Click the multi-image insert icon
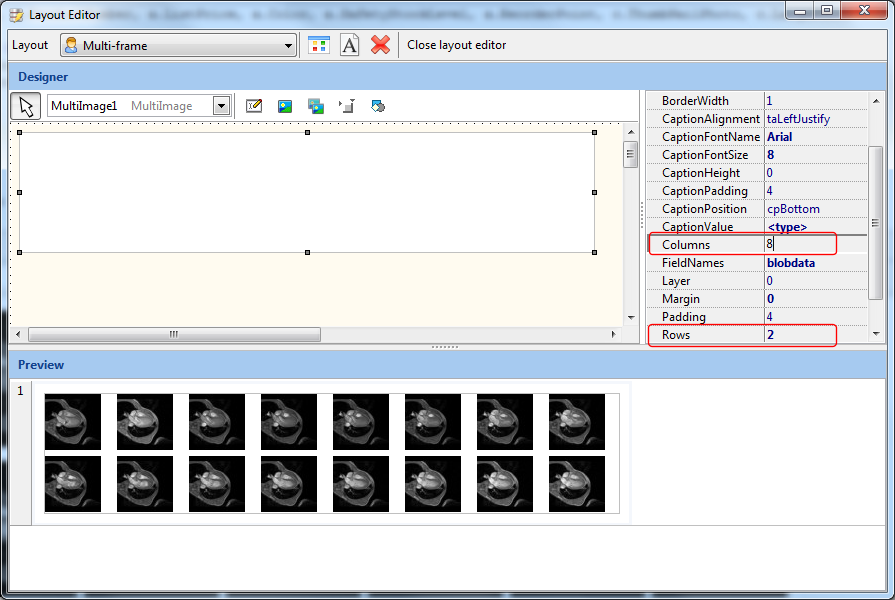 316,106
